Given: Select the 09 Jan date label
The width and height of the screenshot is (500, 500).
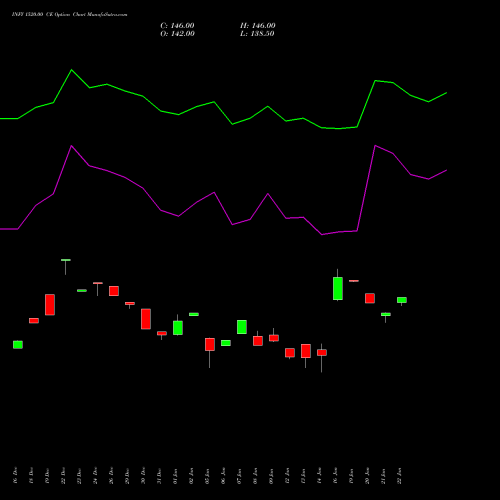Looking at the screenshot, I should [271, 476].
